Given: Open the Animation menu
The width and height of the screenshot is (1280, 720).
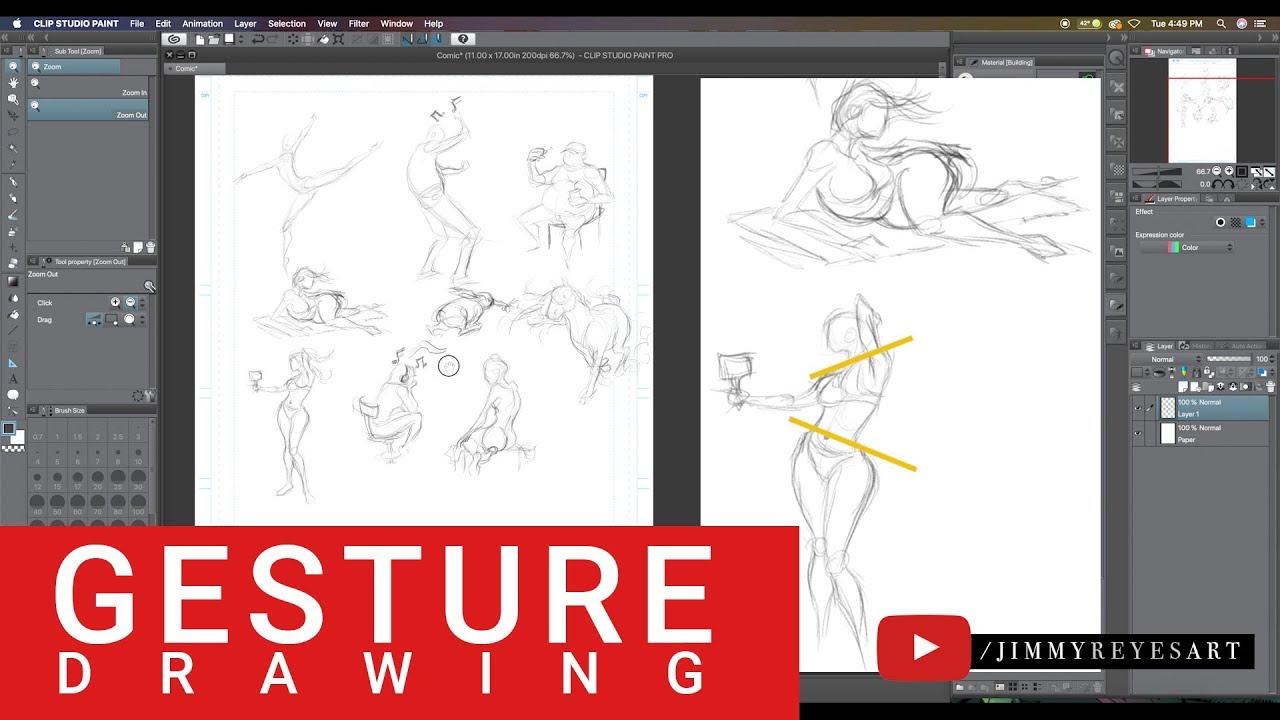Looking at the screenshot, I should tap(202, 23).
